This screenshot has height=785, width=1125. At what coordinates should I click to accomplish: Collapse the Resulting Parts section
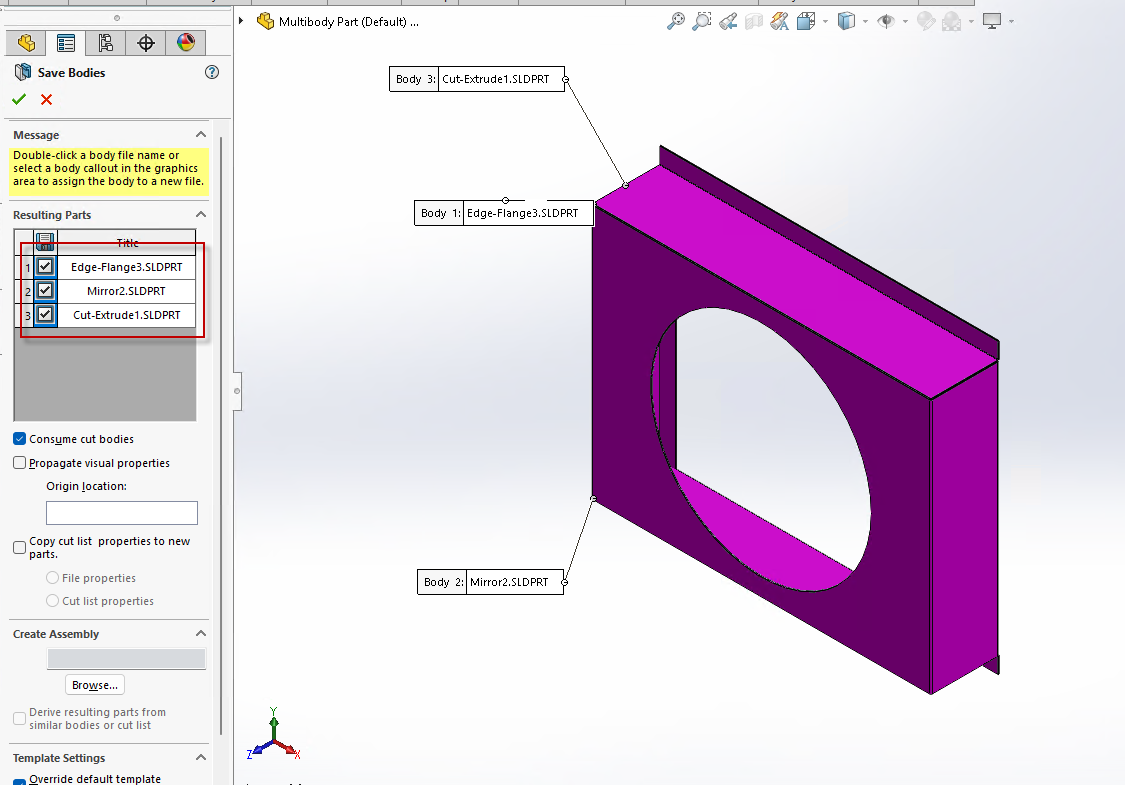(x=200, y=214)
